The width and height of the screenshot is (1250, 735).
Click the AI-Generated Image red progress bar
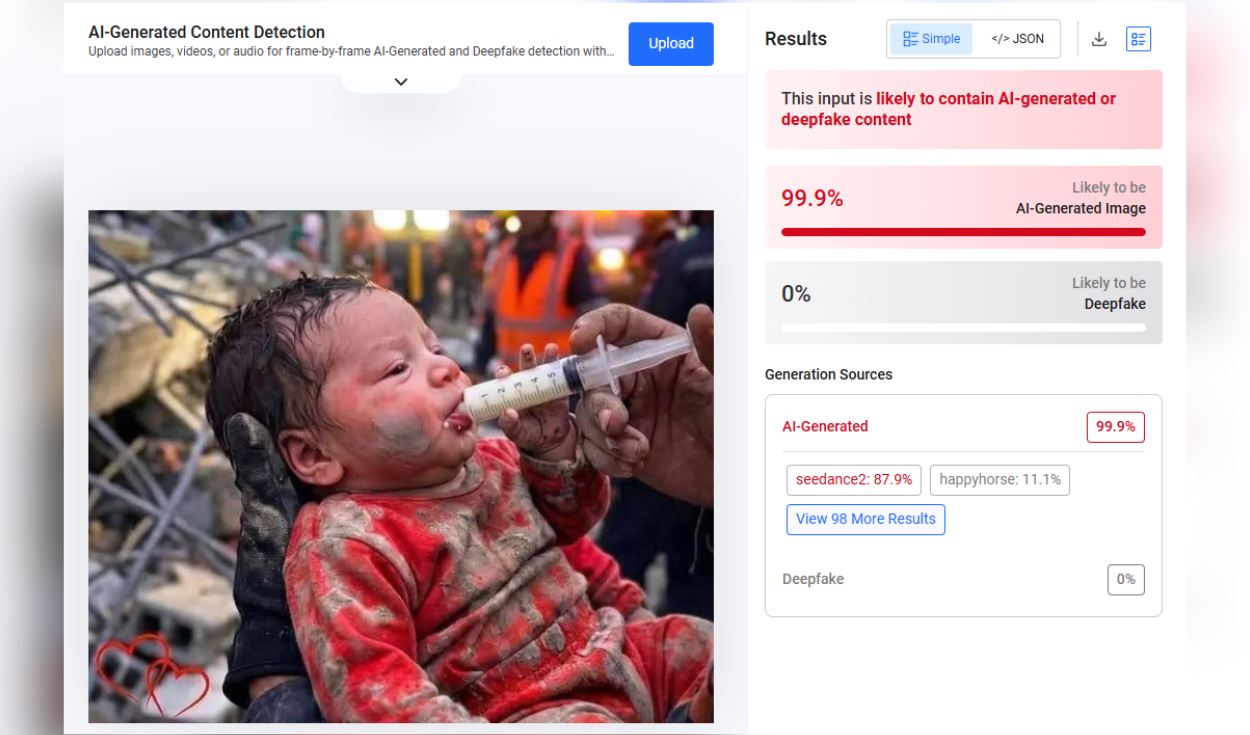(x=963, y=232)
